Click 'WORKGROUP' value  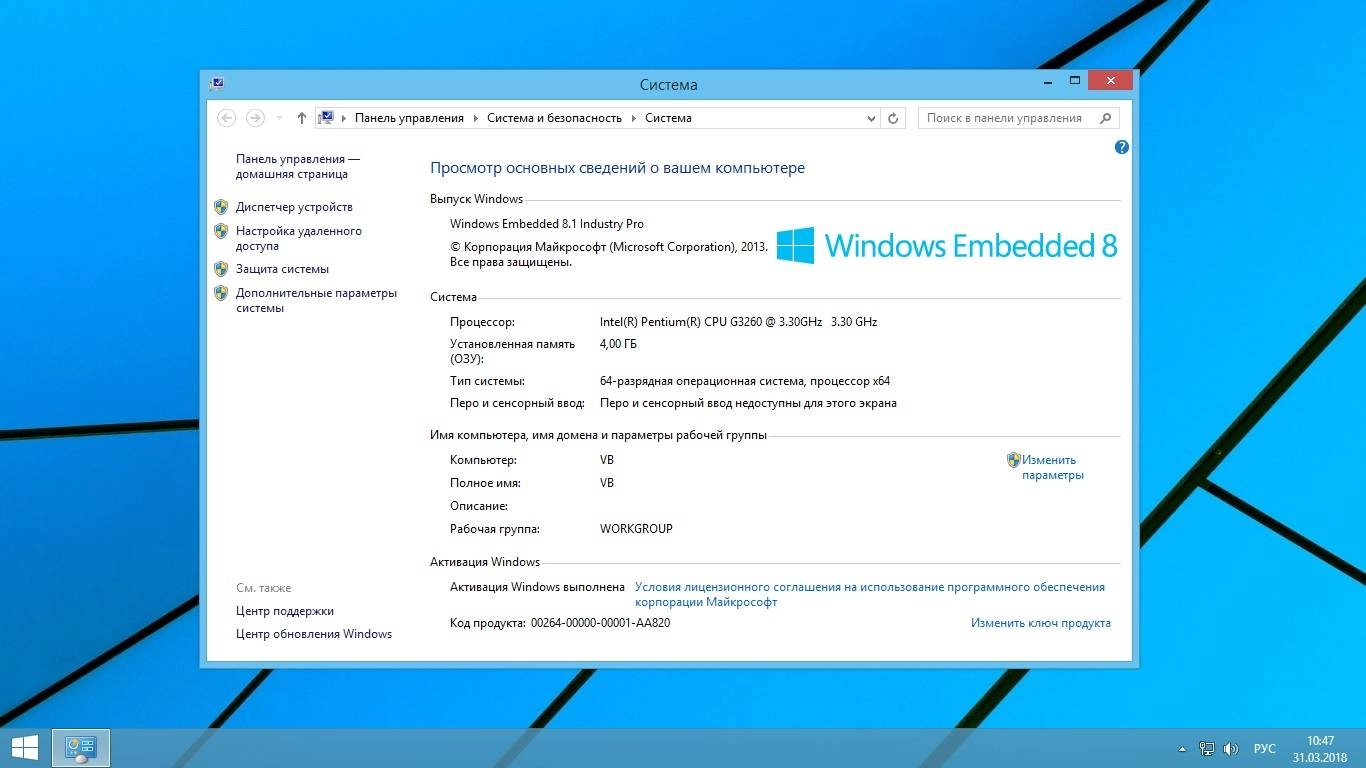click(x=636, y=529)
